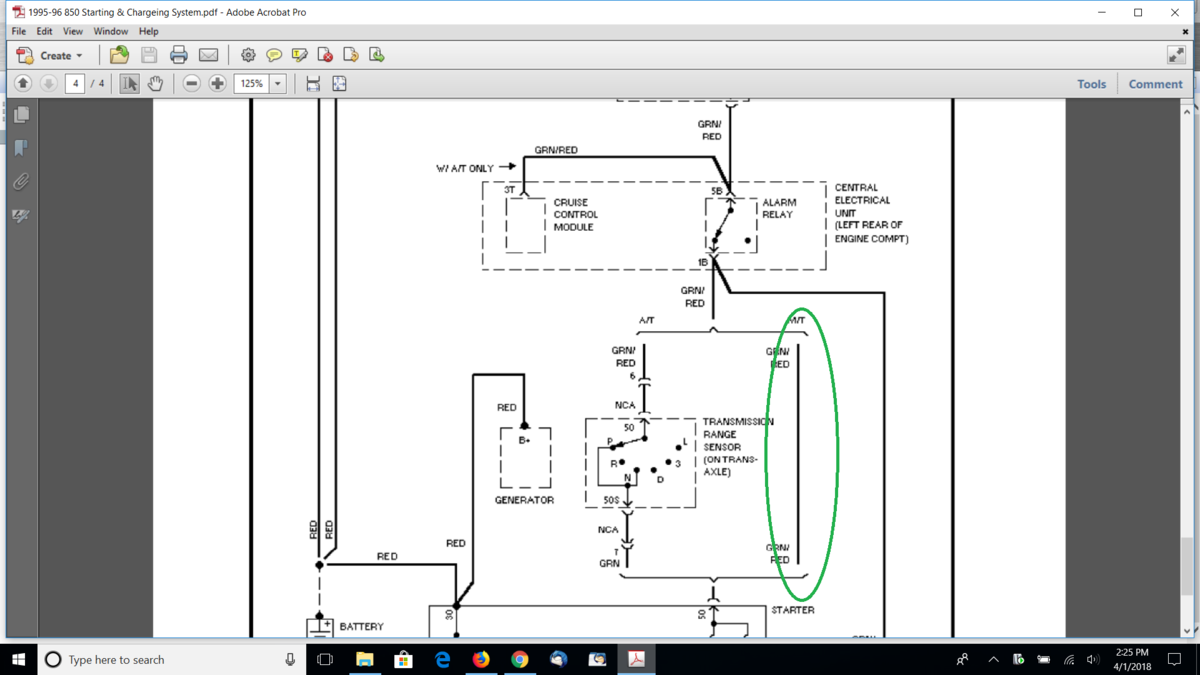The image size is (1200, 675).
Task: Open the Tools pane
Action: click(x=1091, y=84)
